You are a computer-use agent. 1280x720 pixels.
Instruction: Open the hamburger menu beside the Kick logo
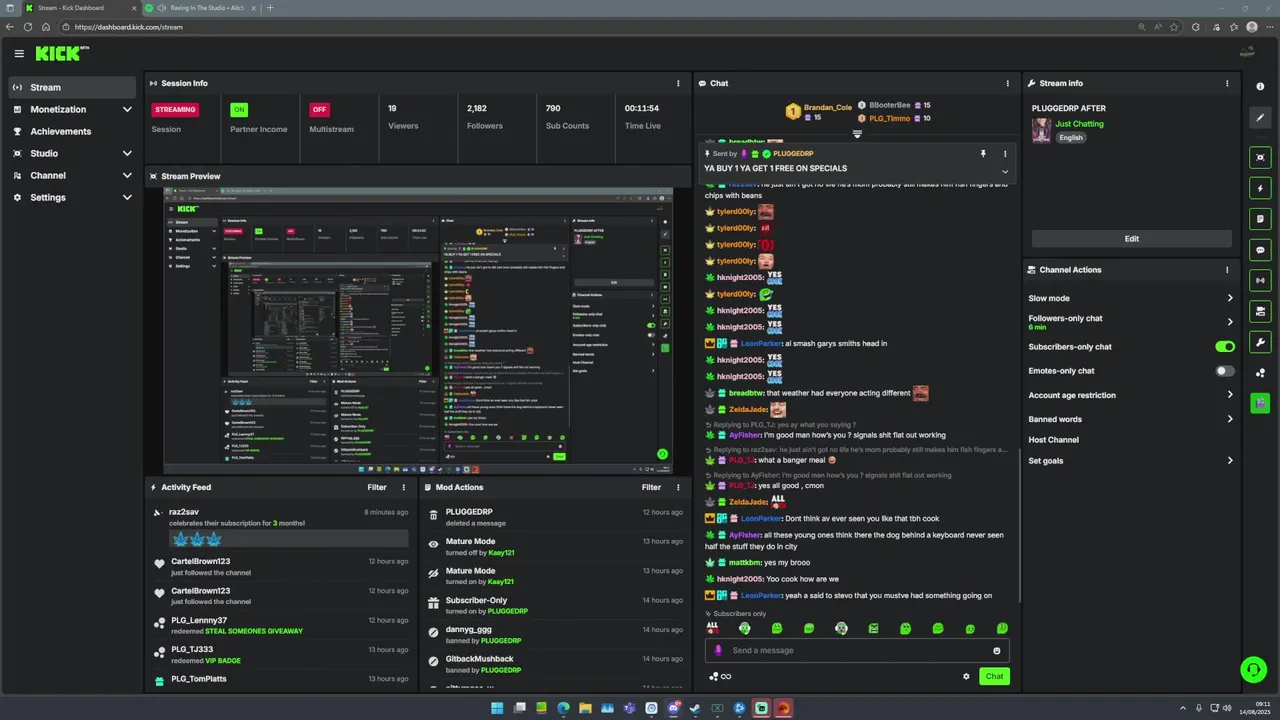pyautogui.click(x=19, y=53)
